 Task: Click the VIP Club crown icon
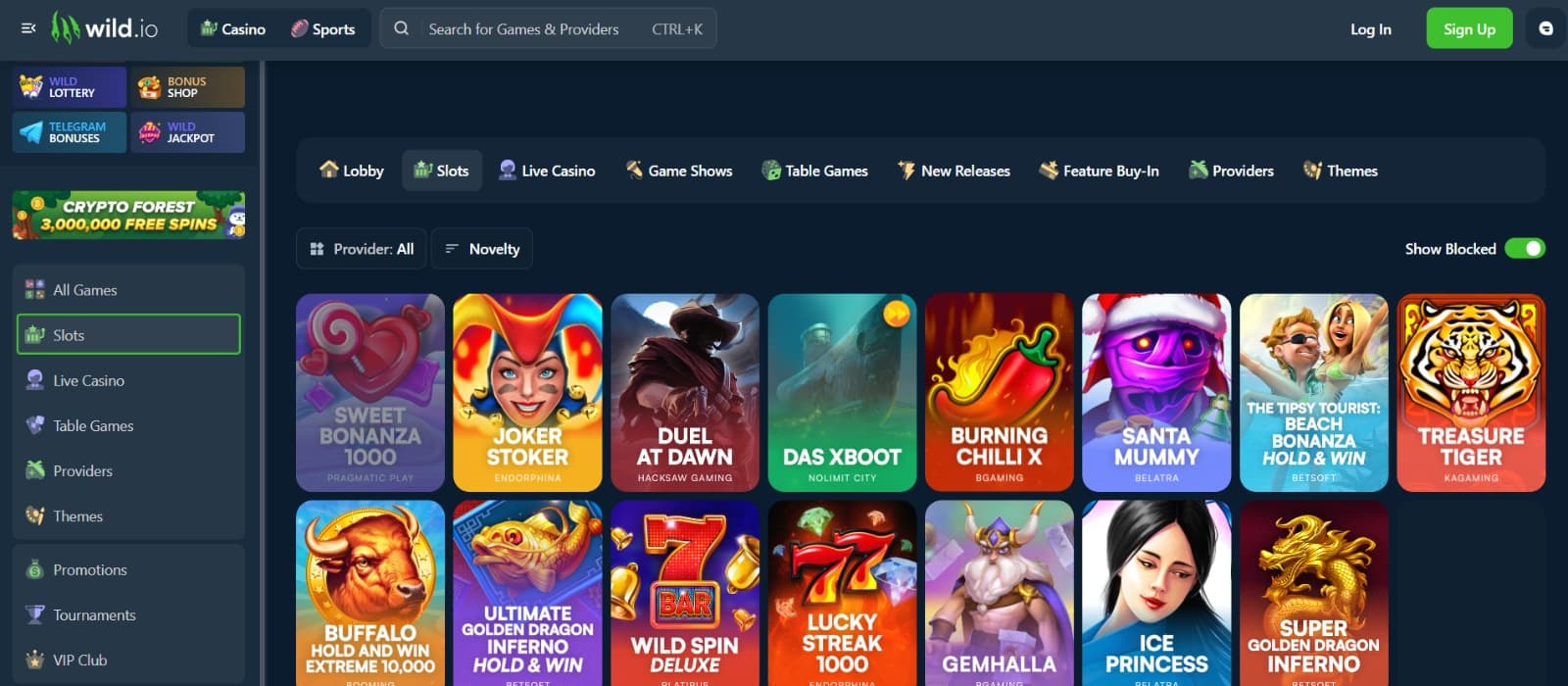tap(35, 660)
